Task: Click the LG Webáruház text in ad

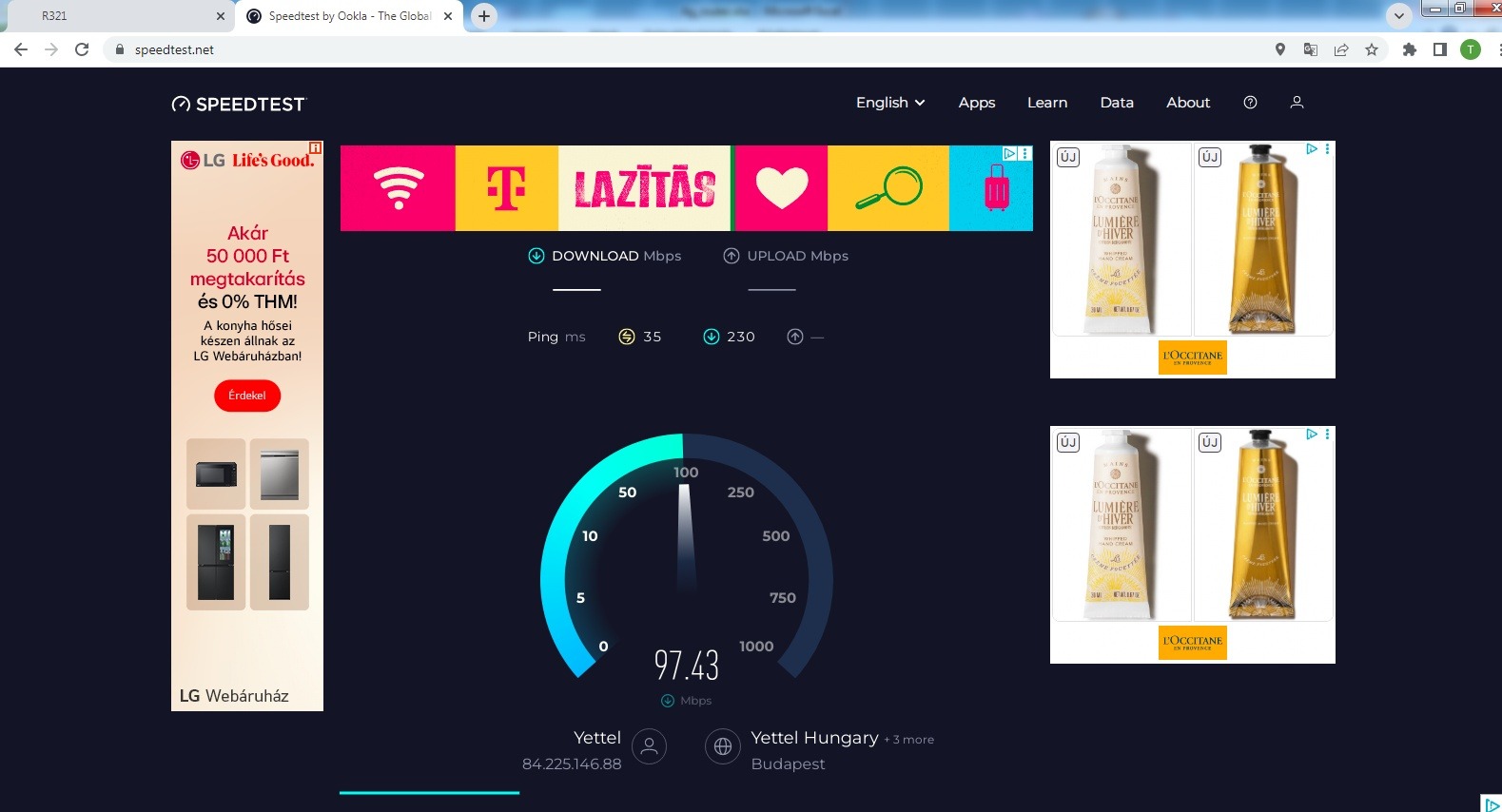Action: click(234, 696)
